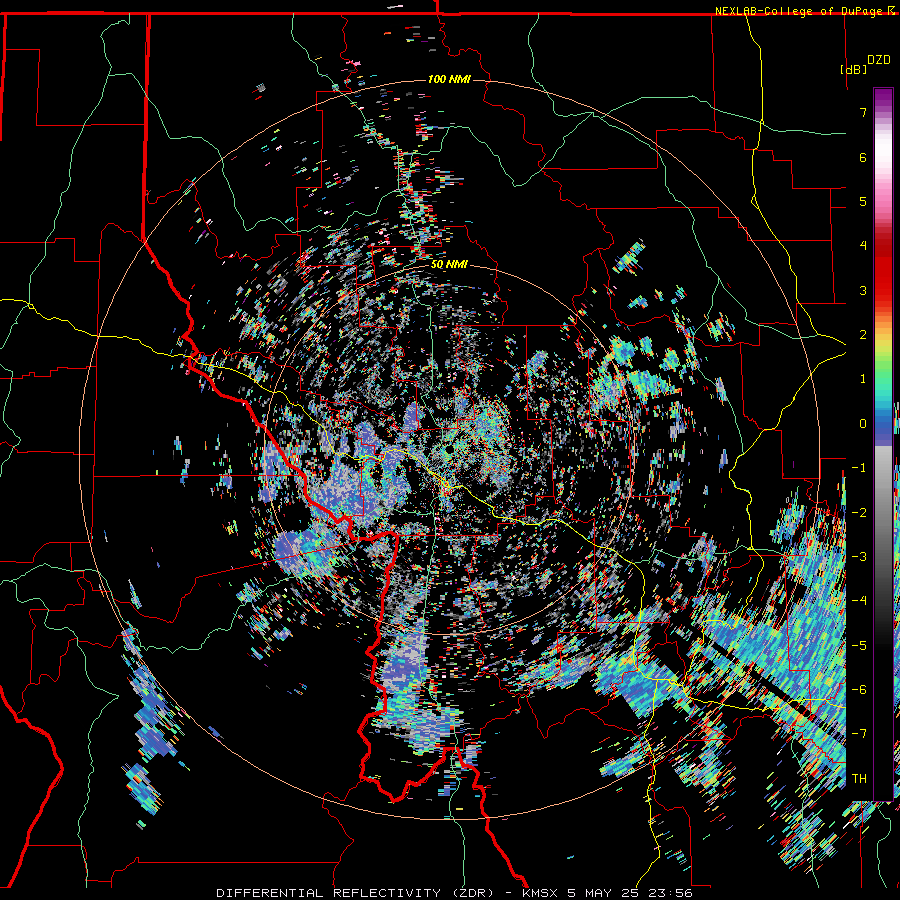This screenshot has width=900, height=900.
Task: Click the KMSX station identifier in caption
Action: (542, 893)
